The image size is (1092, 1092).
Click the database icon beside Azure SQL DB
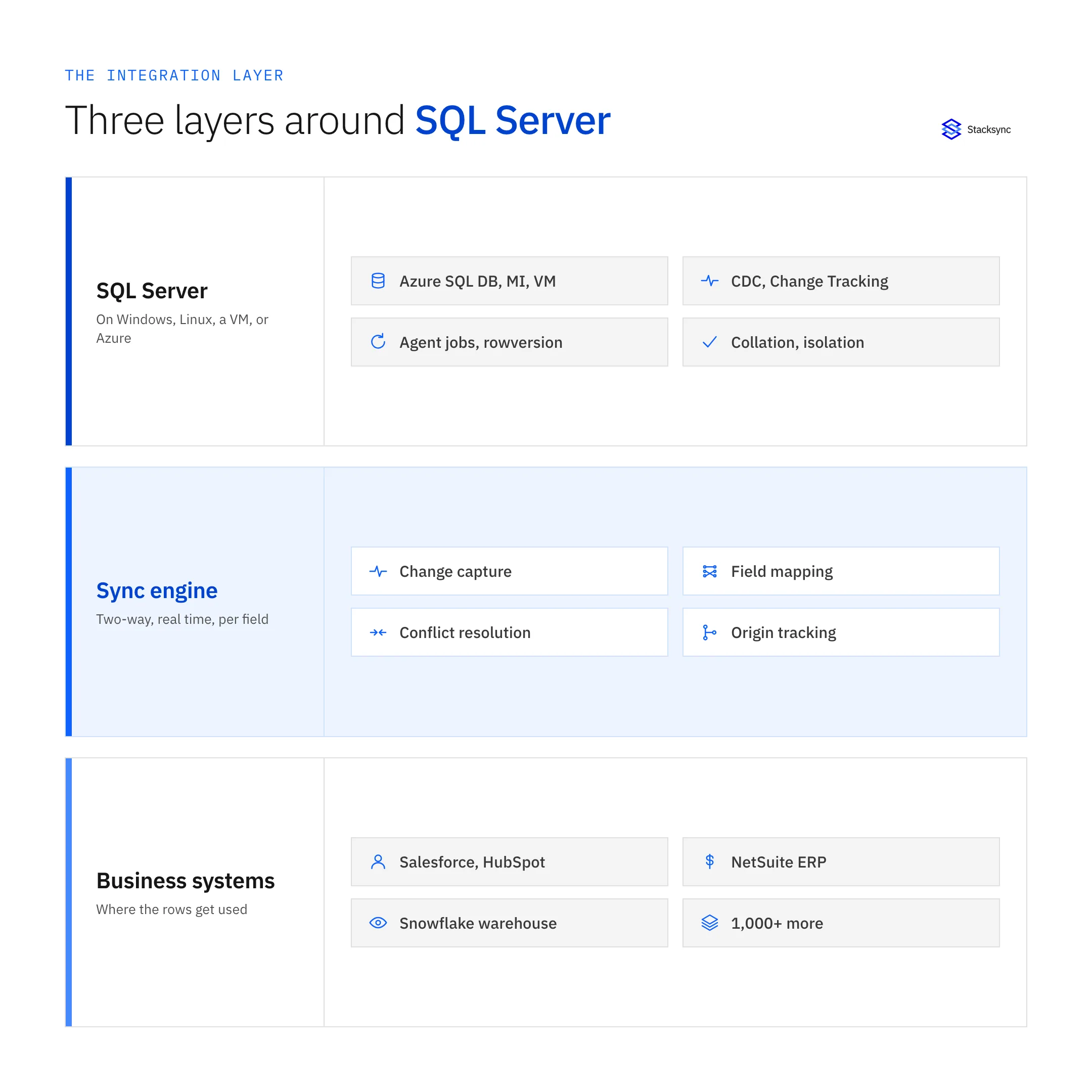coord(378,281)
